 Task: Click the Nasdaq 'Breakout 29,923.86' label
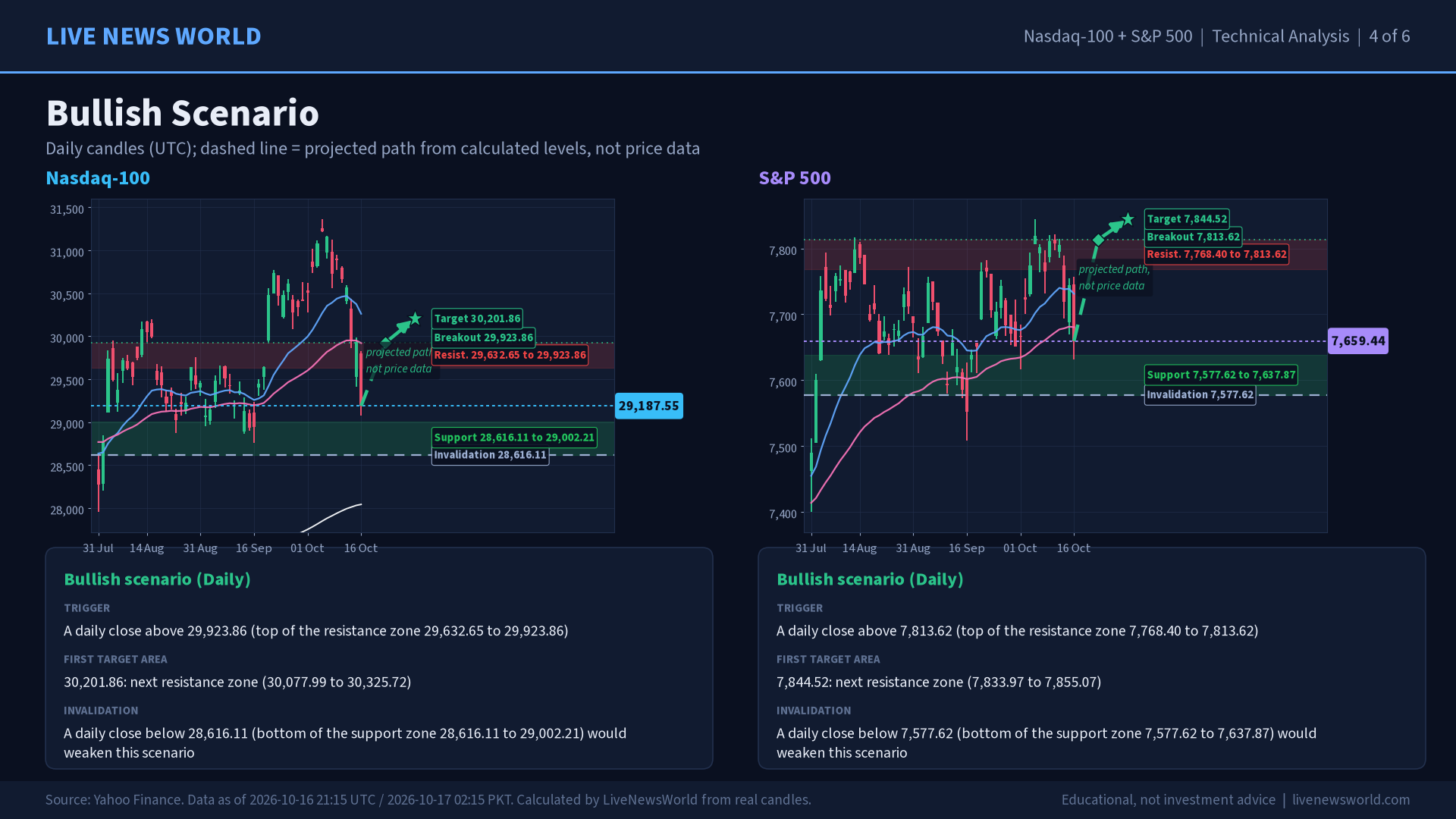click(483, 337)
